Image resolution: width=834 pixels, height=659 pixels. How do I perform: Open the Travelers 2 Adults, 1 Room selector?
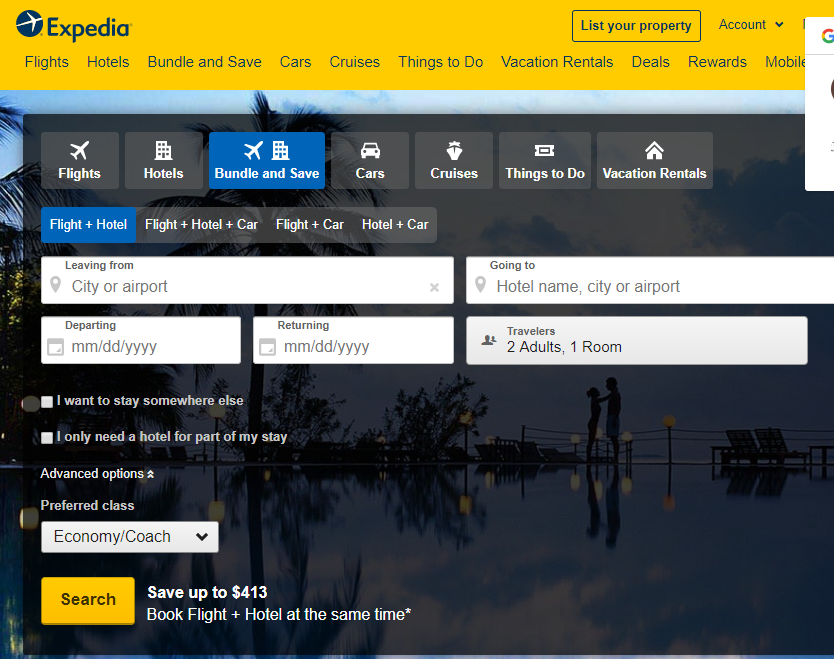click(x=637, y=340)
